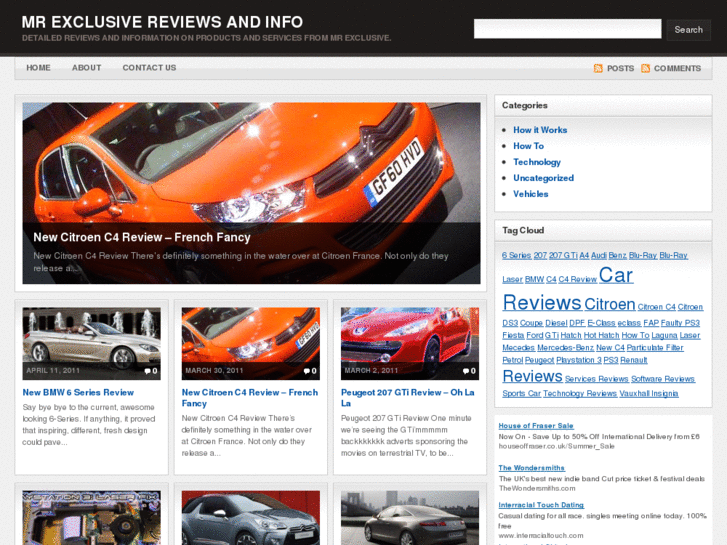The image size is (727, 545).
Task: Select the How it Works category
Action: (x=540, y=130)
